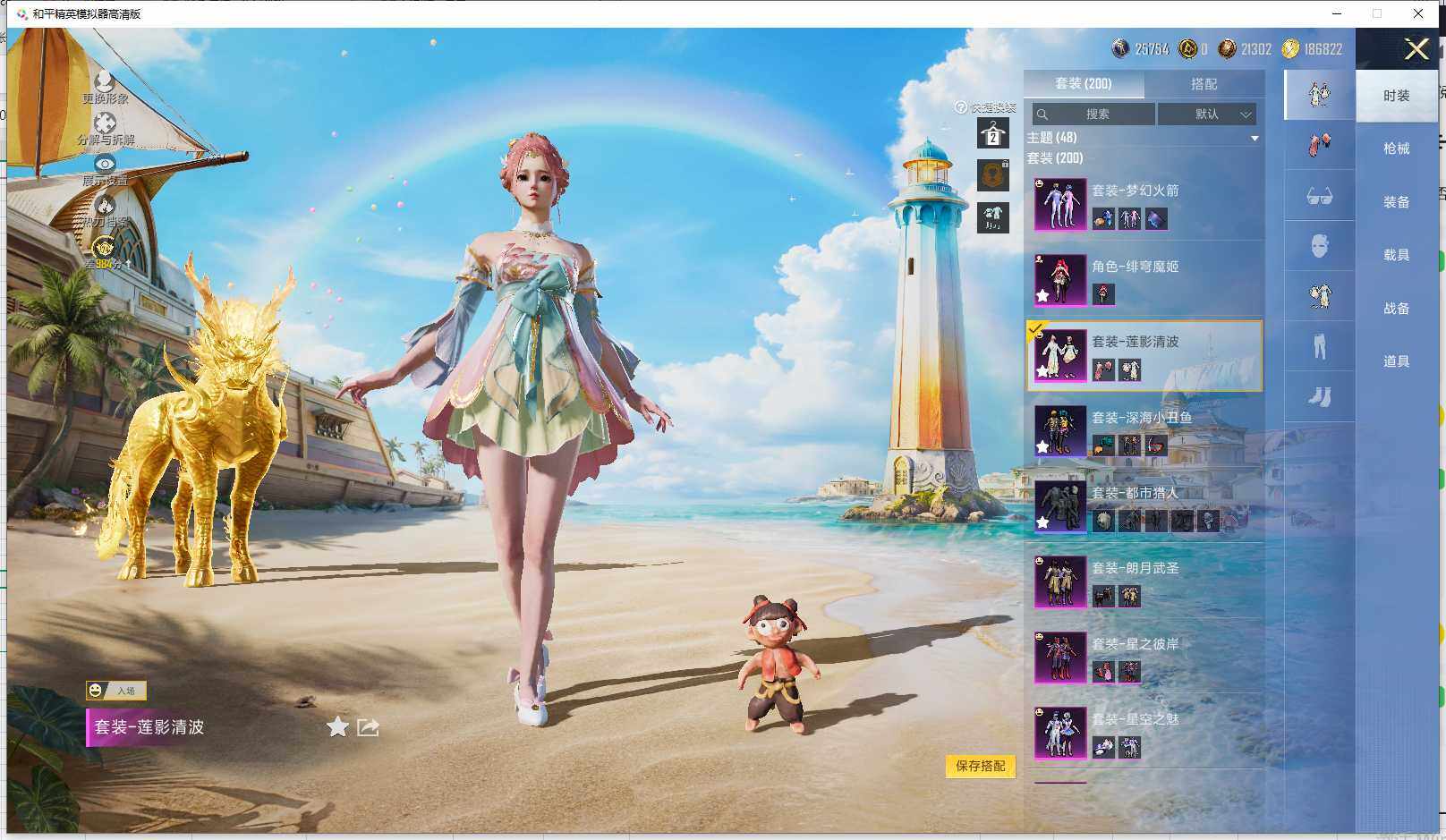Click the second item icon under 梦幻火箭

pyautogui.click(x=1130, y=218)
